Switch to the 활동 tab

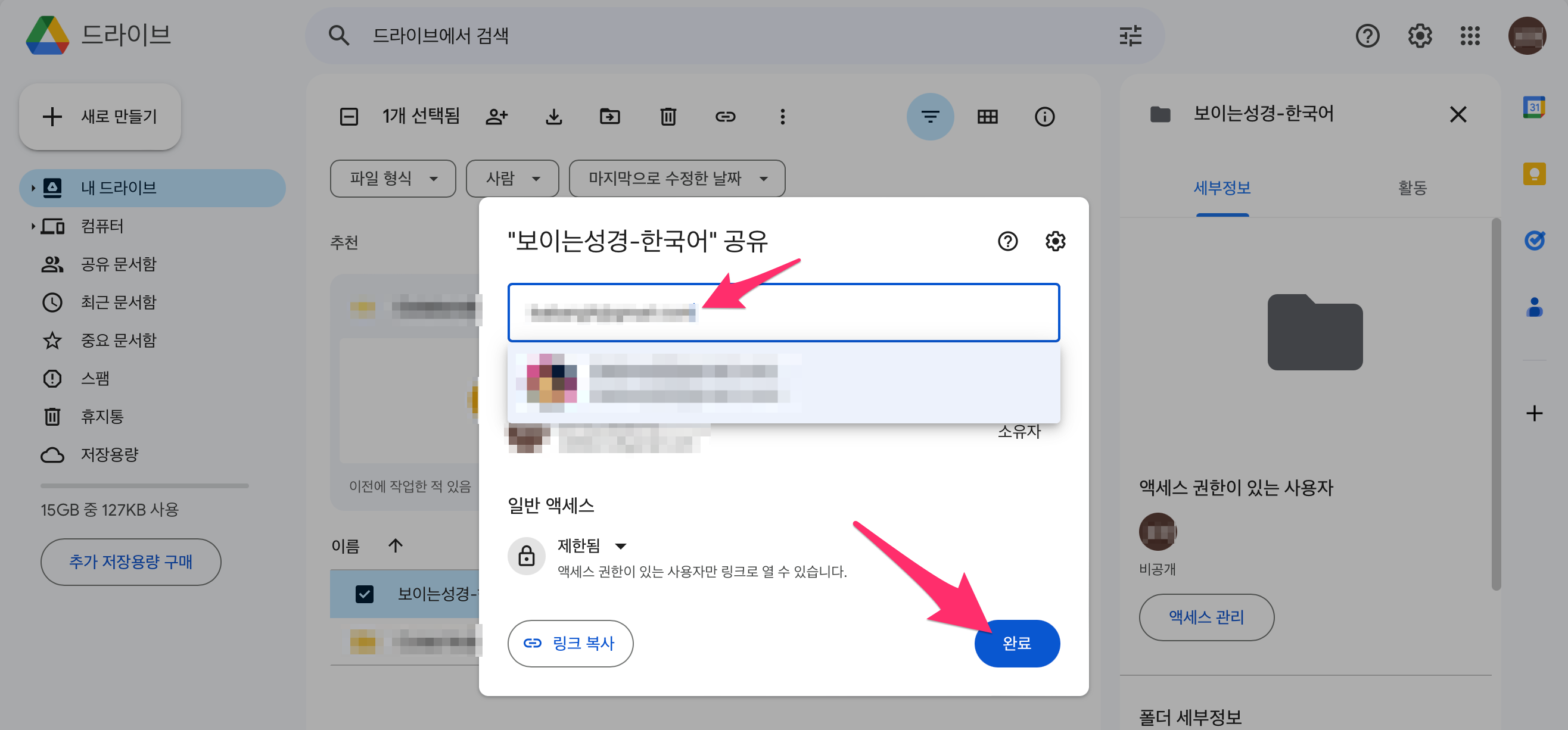(x=1411, y=188)
